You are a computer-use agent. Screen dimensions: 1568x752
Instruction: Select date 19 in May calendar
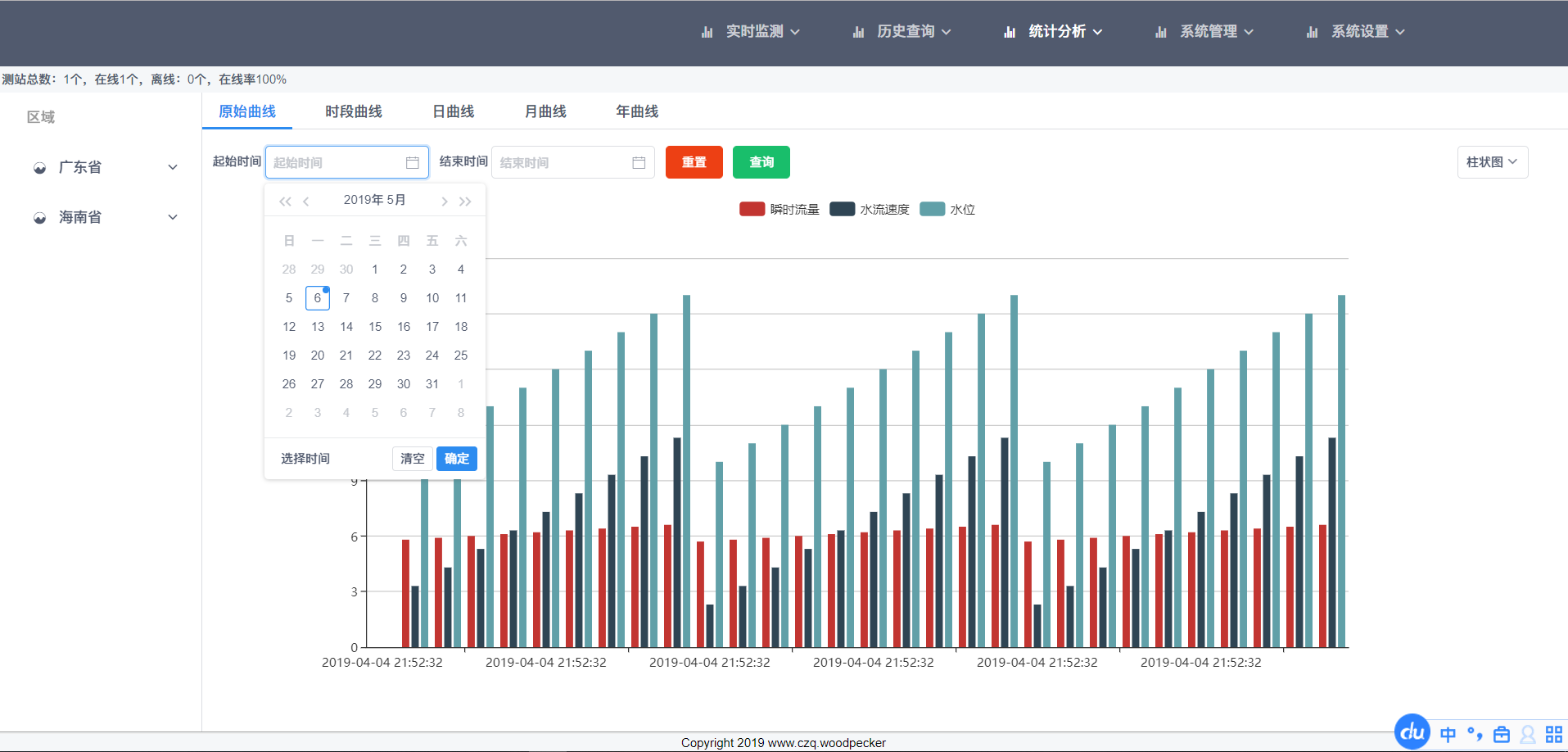click(x=289, y=356)
